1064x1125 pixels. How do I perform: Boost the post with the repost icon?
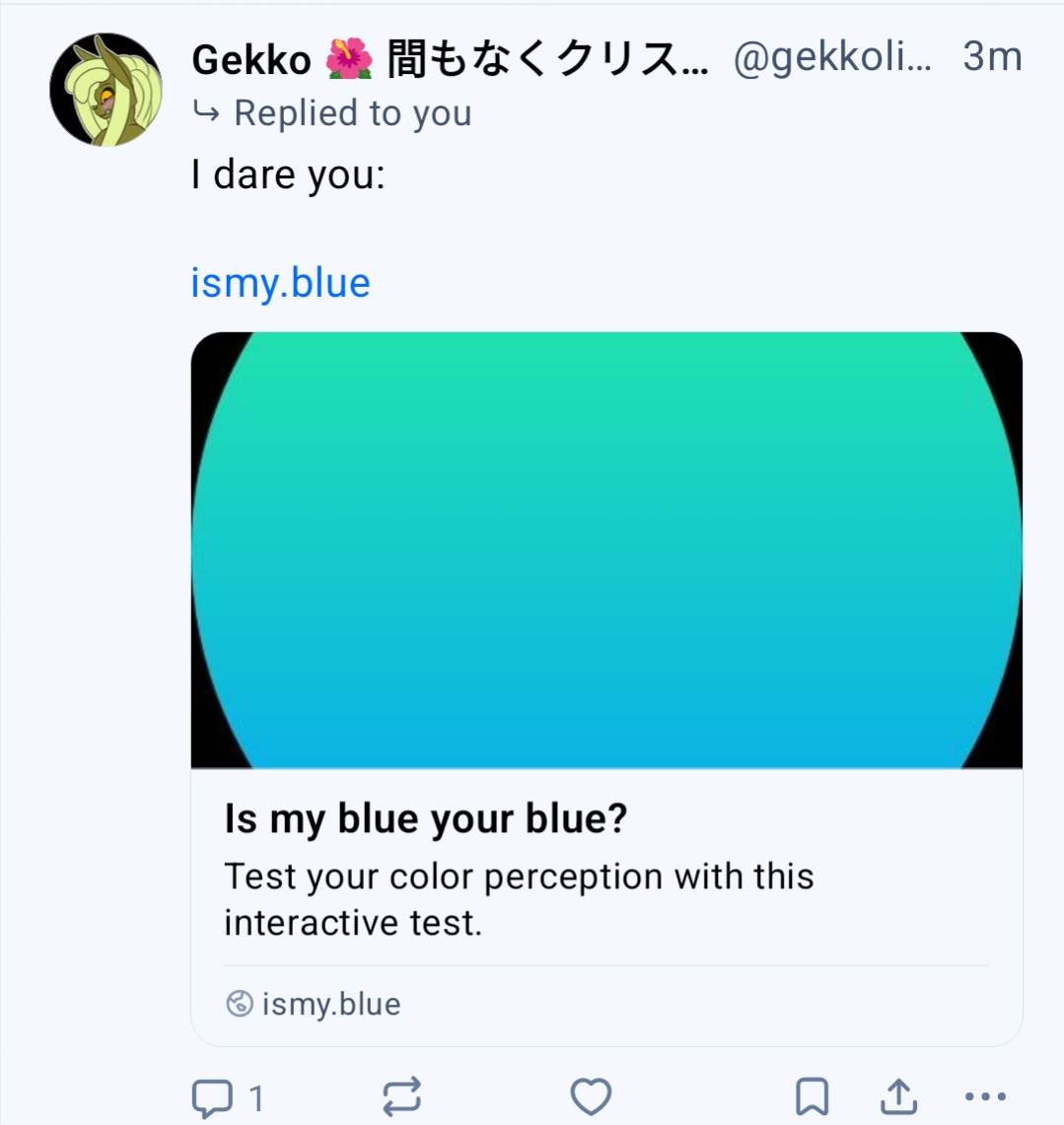401,1096
